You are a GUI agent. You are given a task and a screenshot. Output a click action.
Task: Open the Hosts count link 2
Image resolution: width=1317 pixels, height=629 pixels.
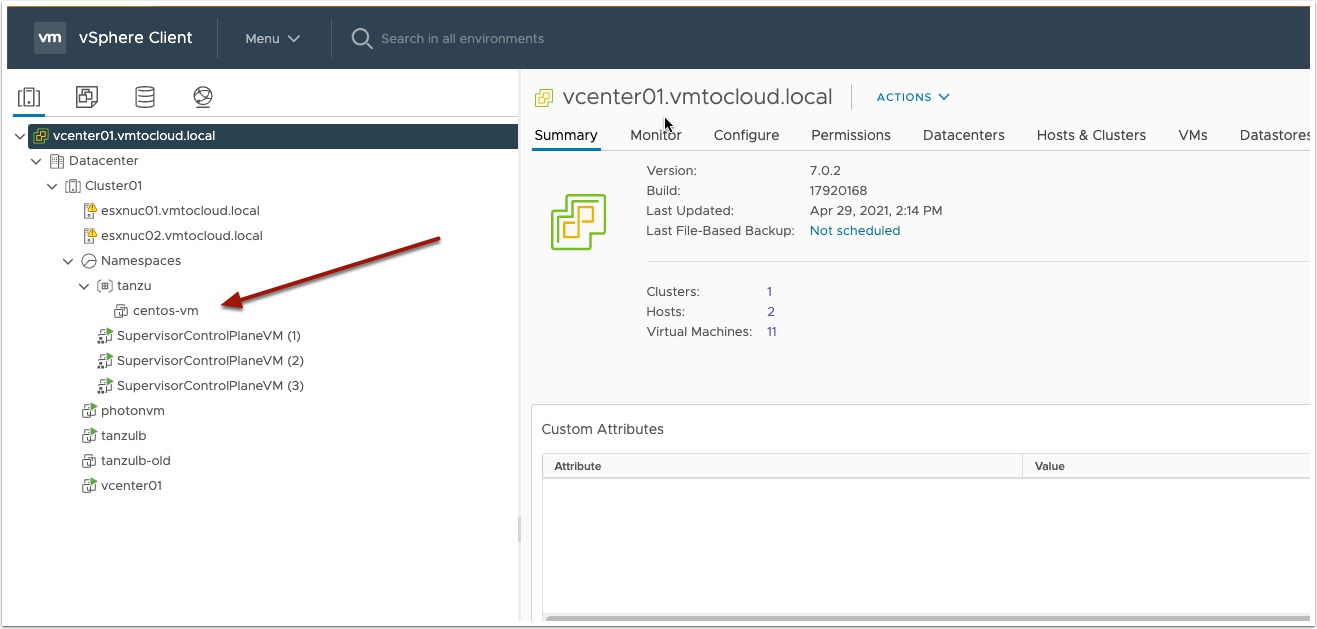coord(771,312)
